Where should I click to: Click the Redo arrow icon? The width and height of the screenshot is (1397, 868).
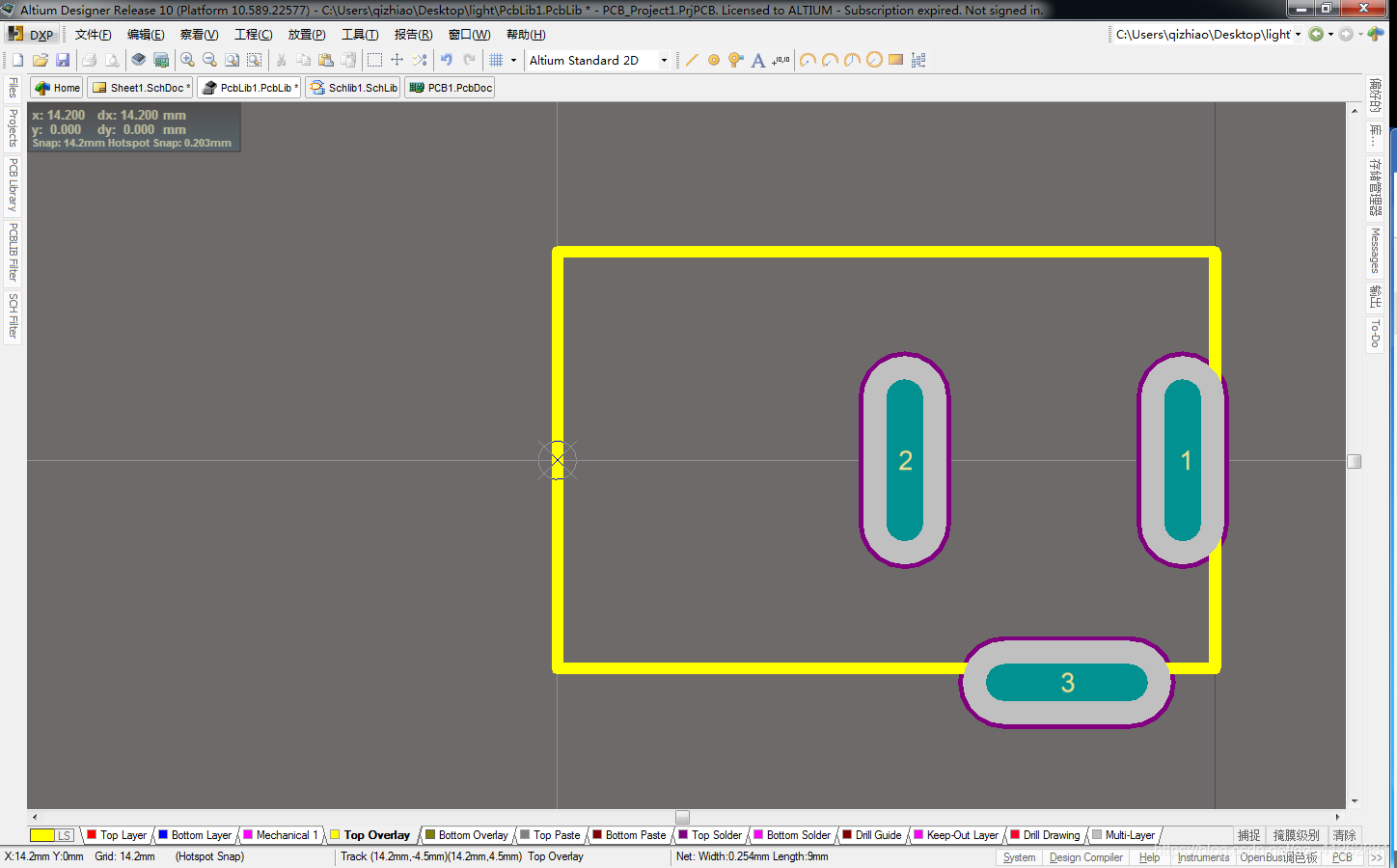469,60
